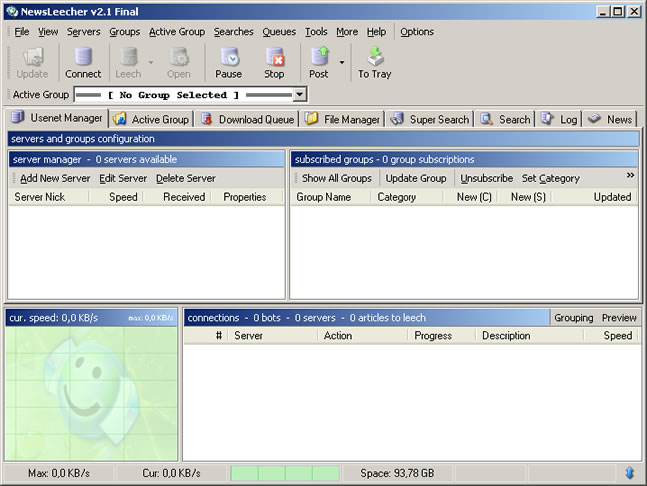
Task: Switch to the News tab
Action: click(x=610, y=119)
